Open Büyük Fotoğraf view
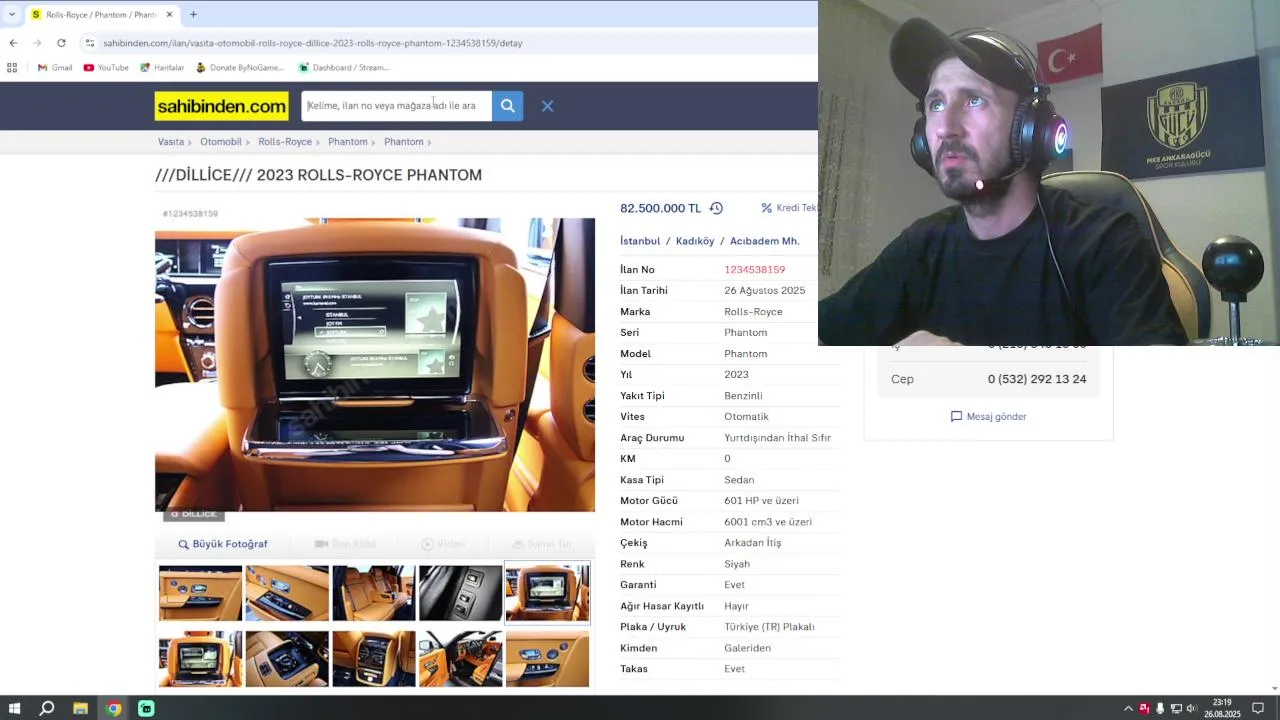Screen dimensions: 1280x720 pos(223,544)
